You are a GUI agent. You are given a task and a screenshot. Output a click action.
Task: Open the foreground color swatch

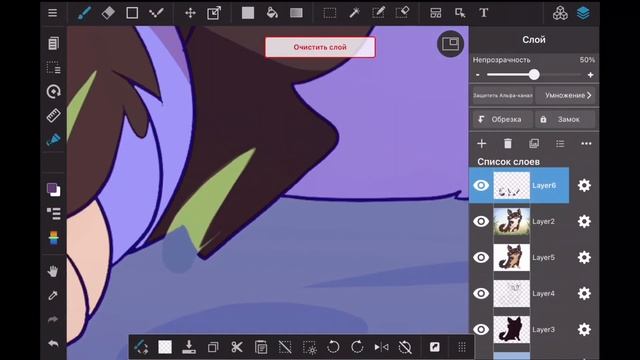pyautogui.click(x=51, y=188)
